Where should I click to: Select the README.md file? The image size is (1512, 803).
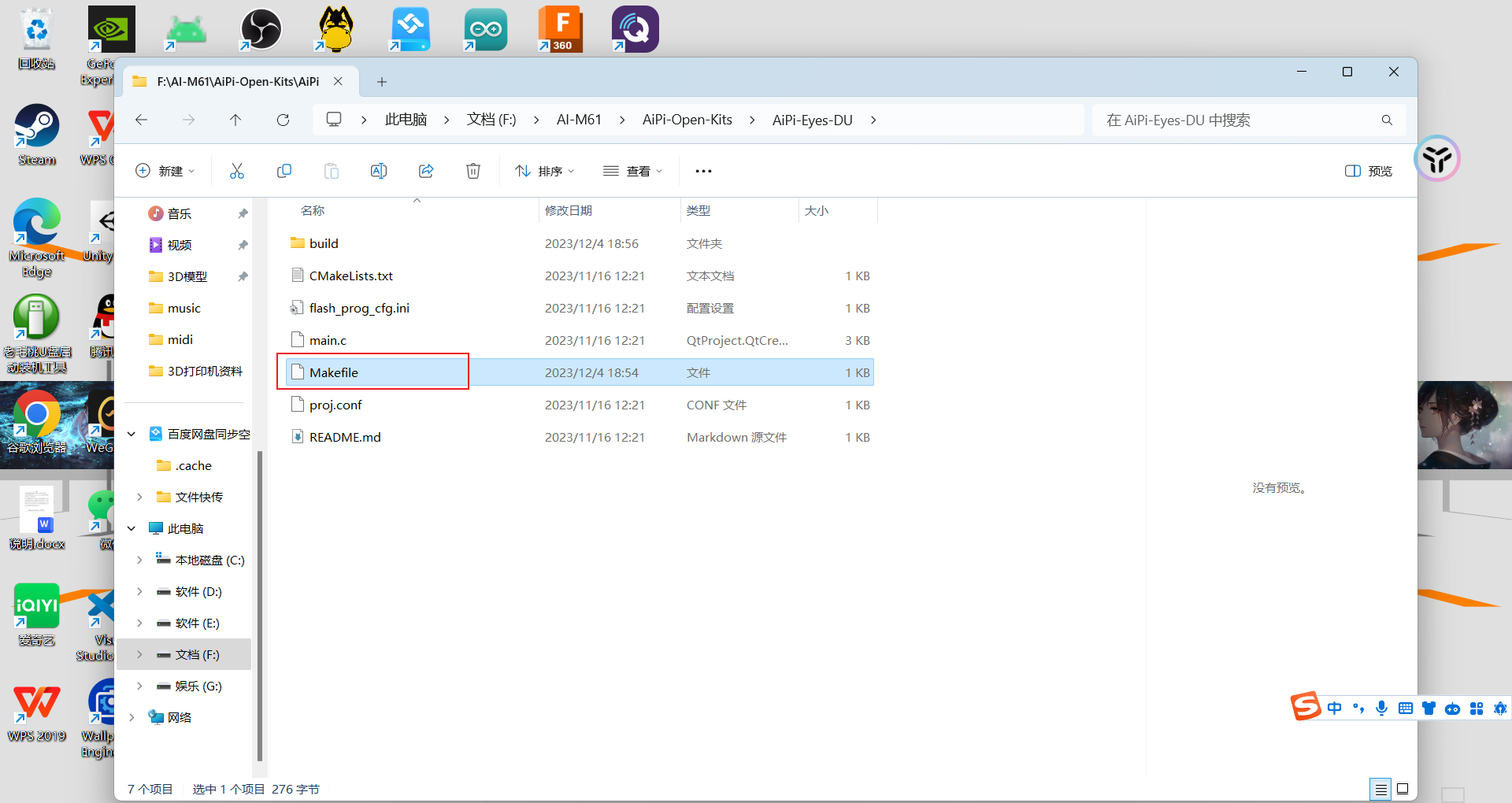(x=579, y=437)
